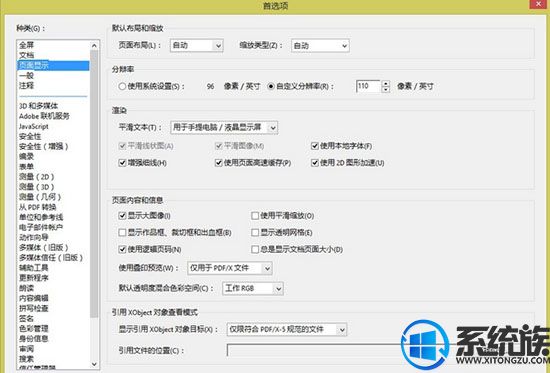Viewport: 550px width, 373px height.
Task: Open 页面布局 dropdown
Action: [x=196, y=46]
